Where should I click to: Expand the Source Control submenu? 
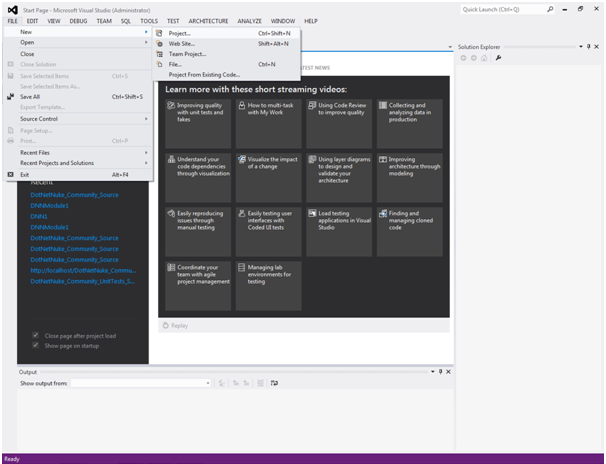click(x=78, y=119)
